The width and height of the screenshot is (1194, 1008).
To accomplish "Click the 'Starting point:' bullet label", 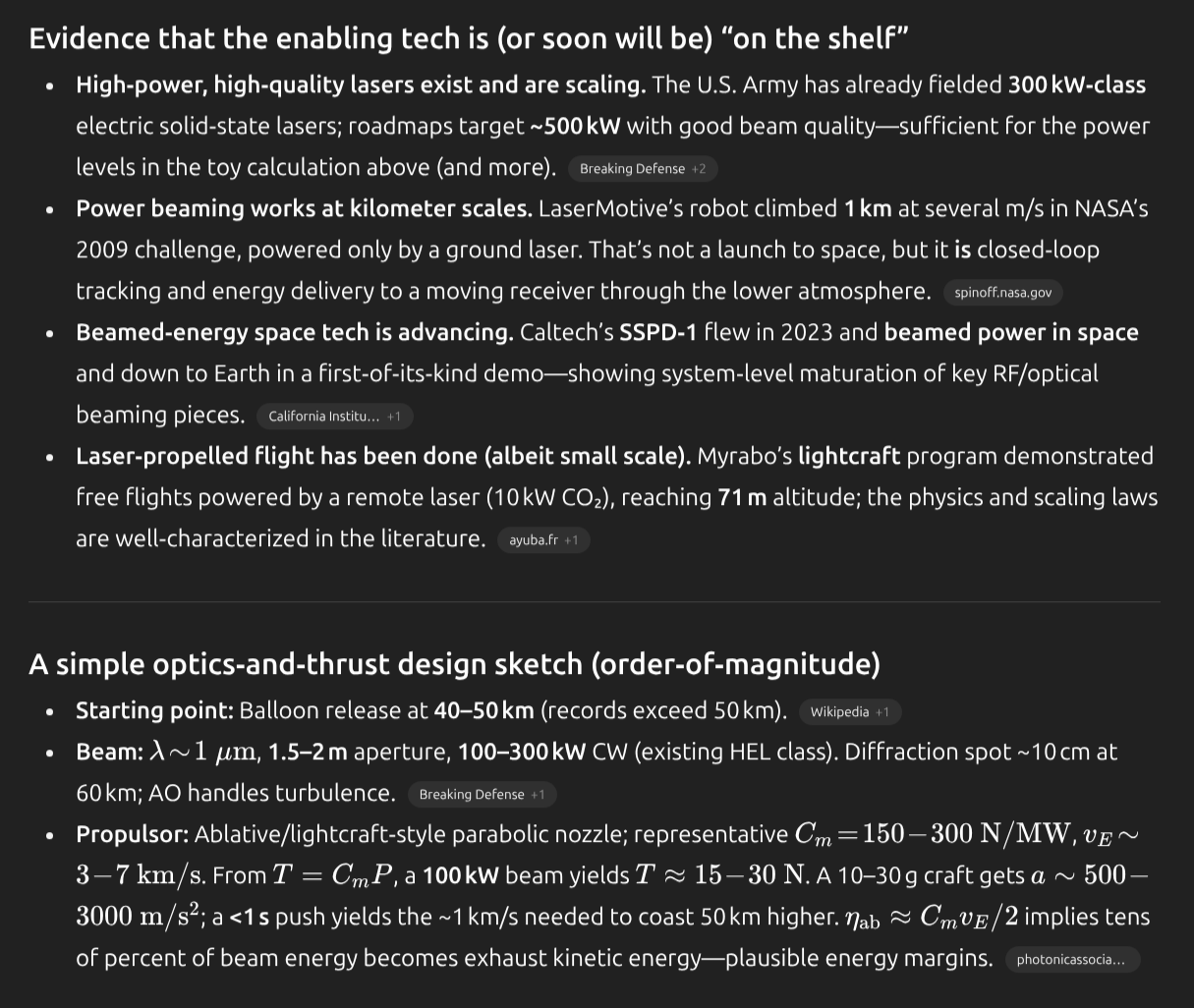I will 154,711.
